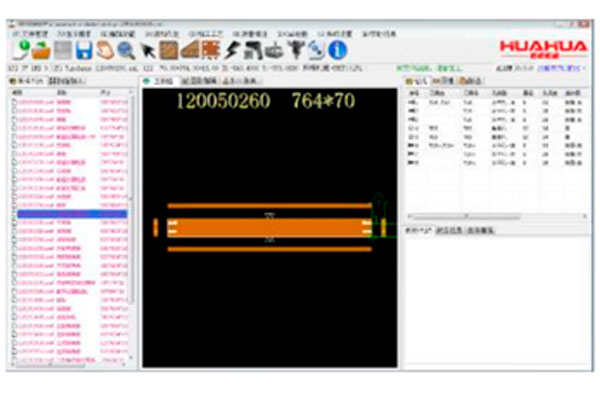Select the hand pan tool

[x=105, y=51]
